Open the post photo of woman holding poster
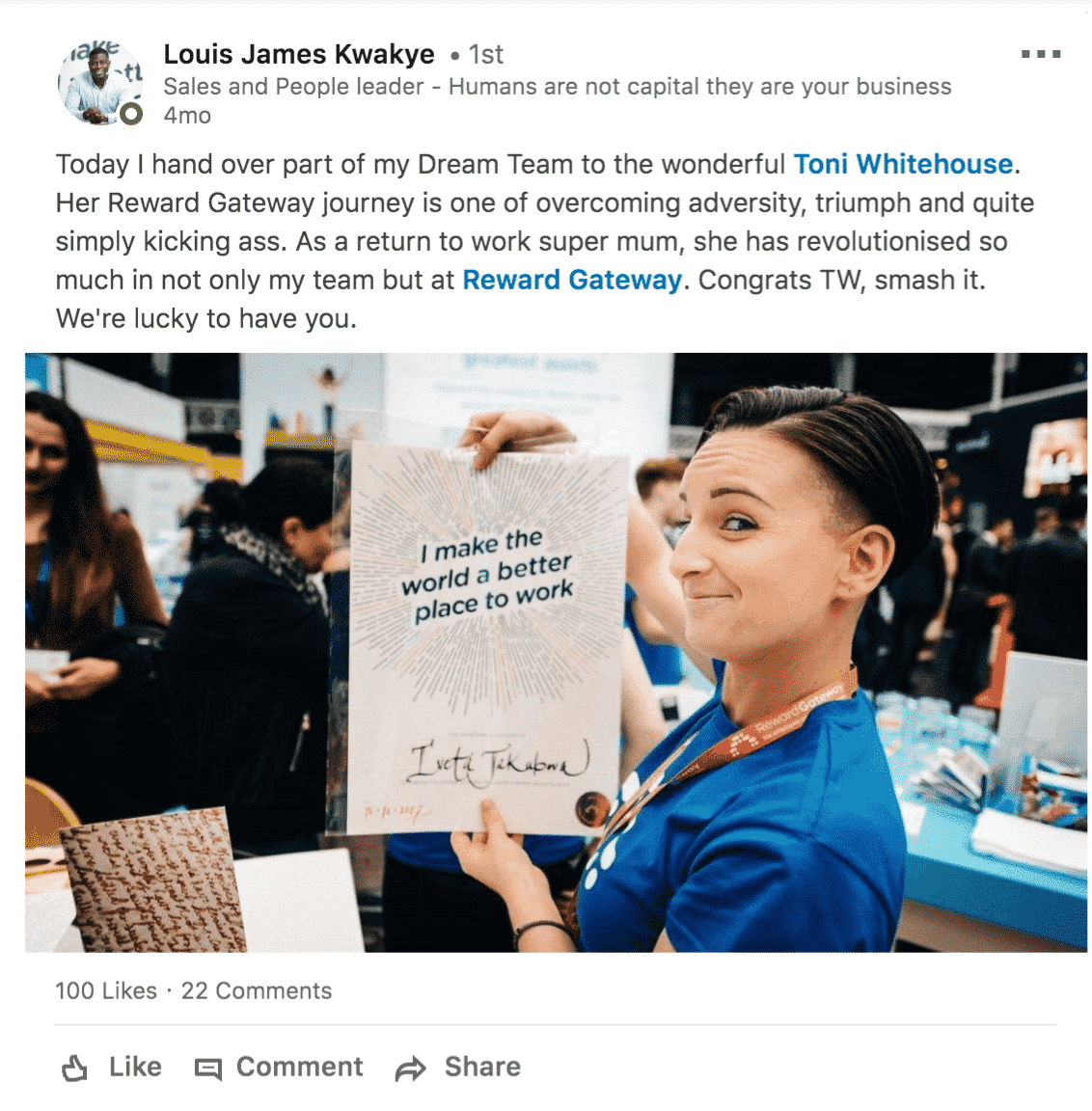This screenshot has width=1092, height=1111. click(557, 652)
